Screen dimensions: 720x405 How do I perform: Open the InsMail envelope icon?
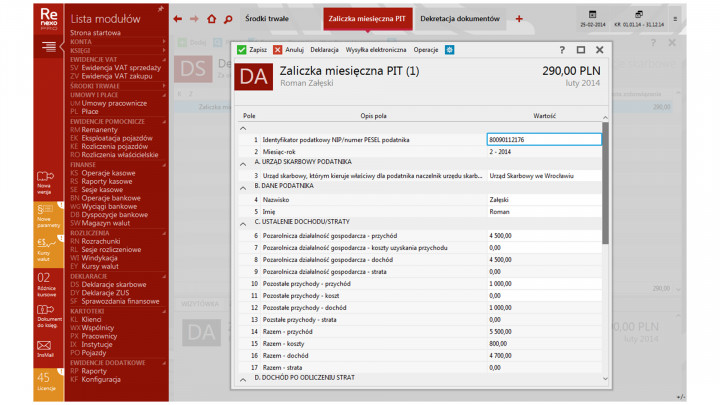tap(45, 346)
